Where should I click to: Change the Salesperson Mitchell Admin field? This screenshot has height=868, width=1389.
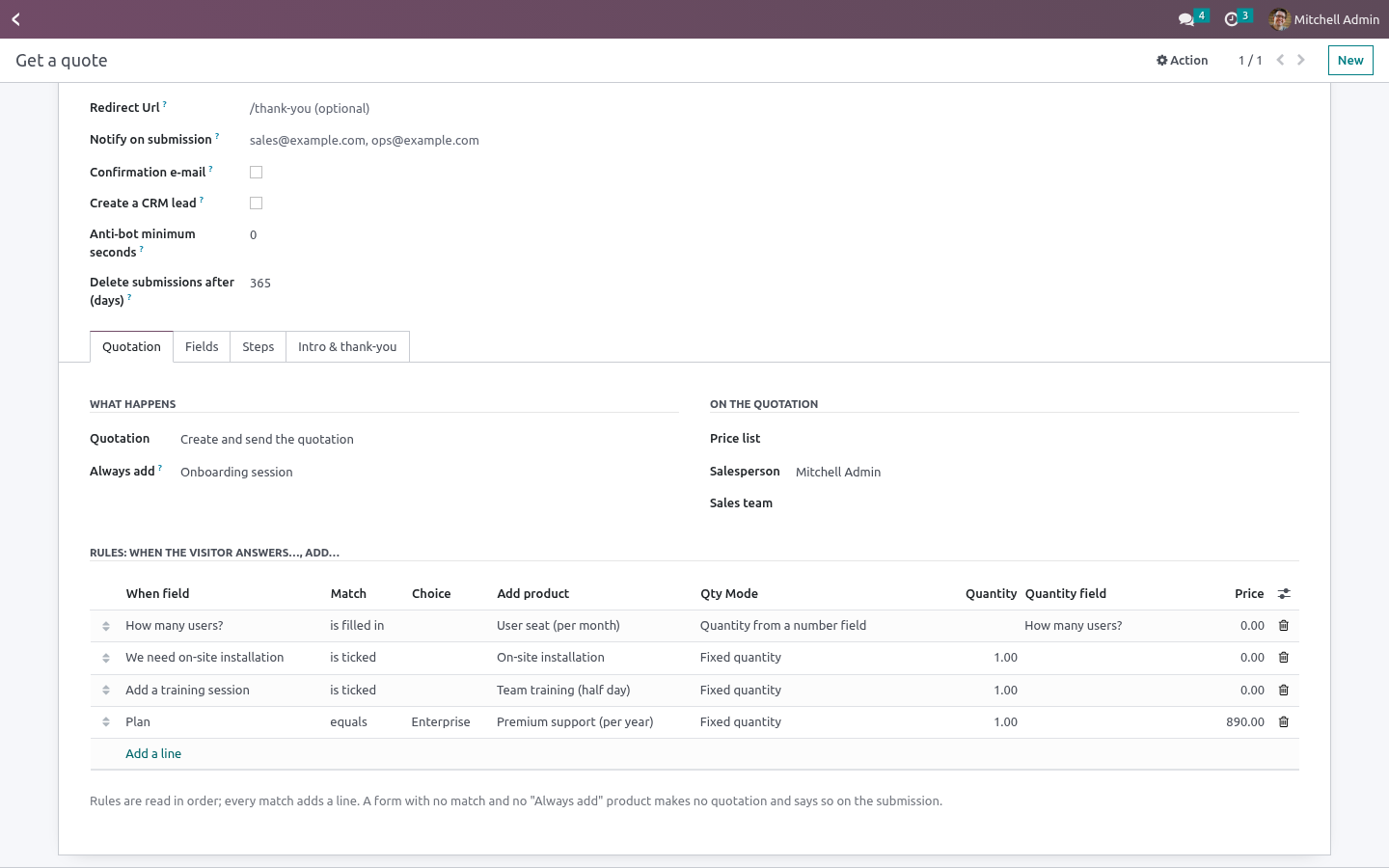pyautogui.click(x=1047, y=473)
